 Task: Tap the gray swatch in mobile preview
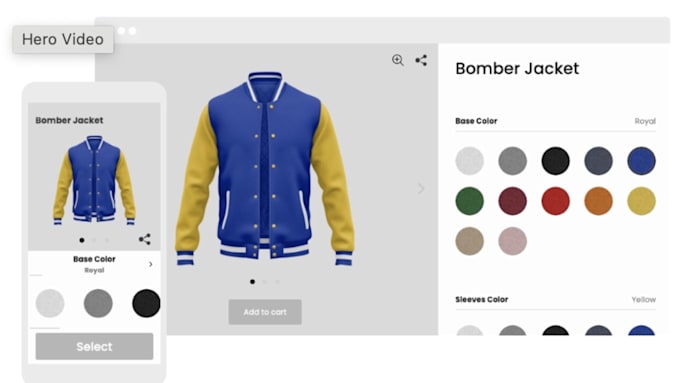coord(98,303)
